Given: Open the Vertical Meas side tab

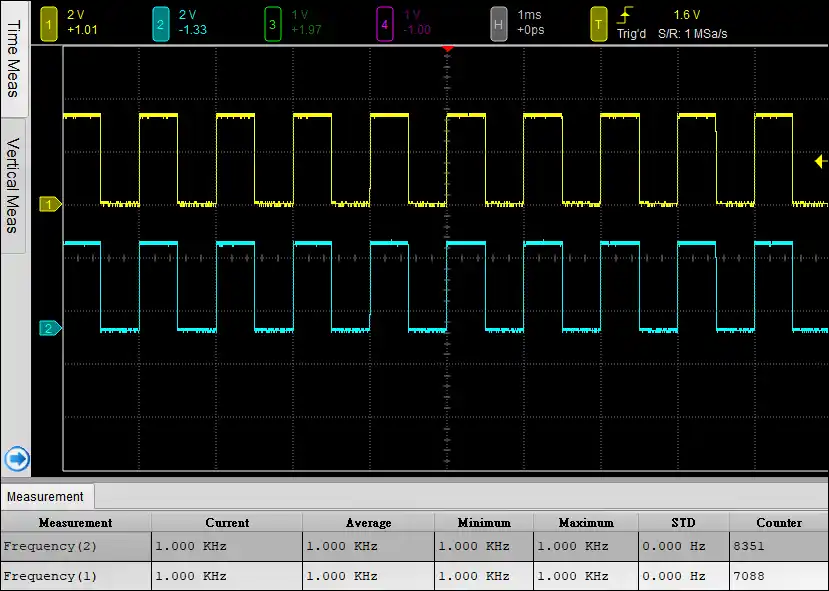Looking at the screenshot, I should pyautogui.click(x=13, y=186).
